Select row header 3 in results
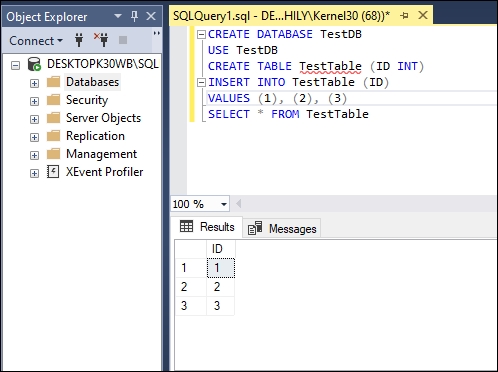This screenshot has height=372, width=498. 191,306
